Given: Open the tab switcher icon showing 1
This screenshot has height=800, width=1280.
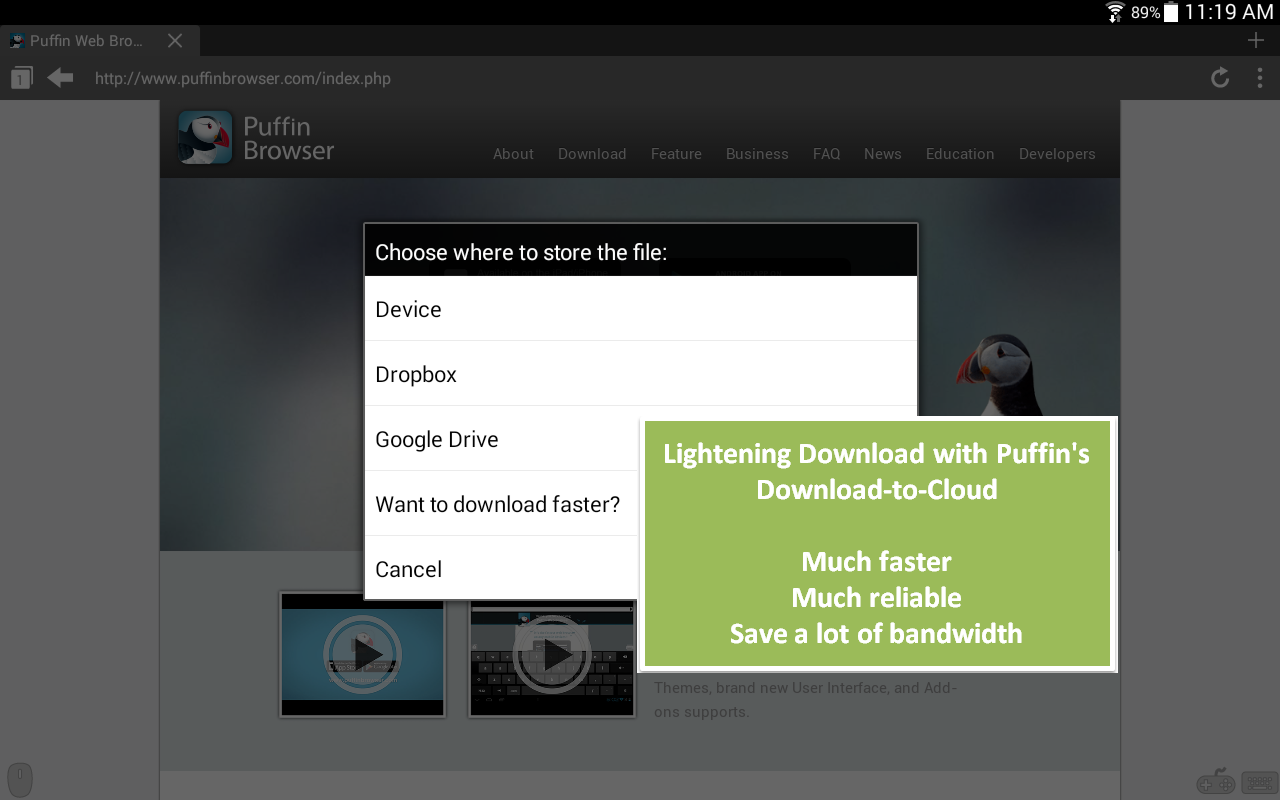Looking at the screenshot, I should click(x=21, y=78).
